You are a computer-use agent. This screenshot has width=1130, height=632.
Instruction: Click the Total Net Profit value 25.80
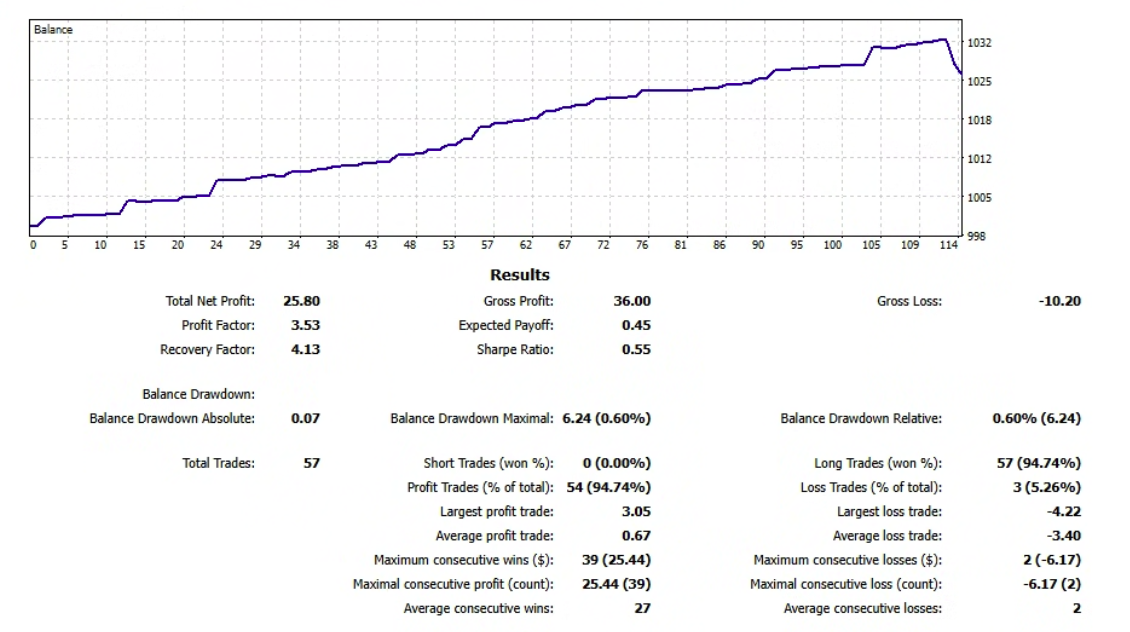point(301,301)
